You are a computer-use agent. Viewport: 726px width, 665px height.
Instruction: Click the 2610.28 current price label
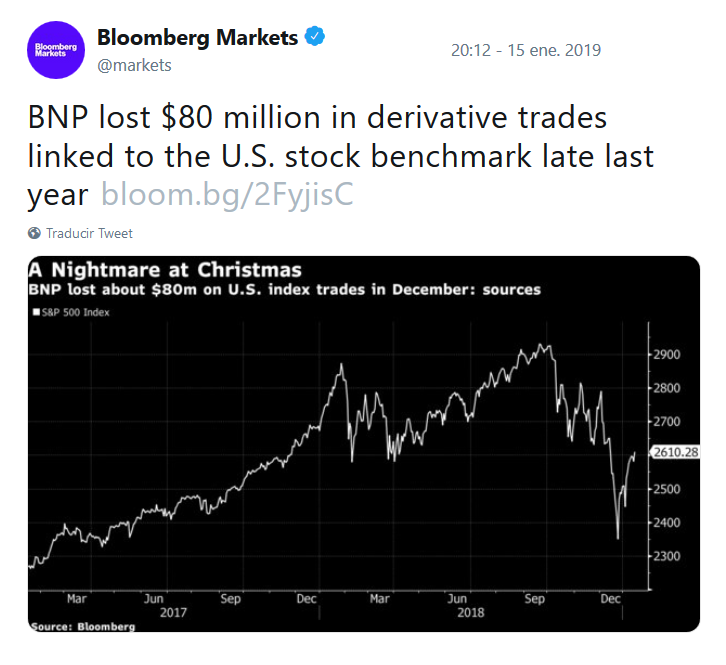coord(674,454)
